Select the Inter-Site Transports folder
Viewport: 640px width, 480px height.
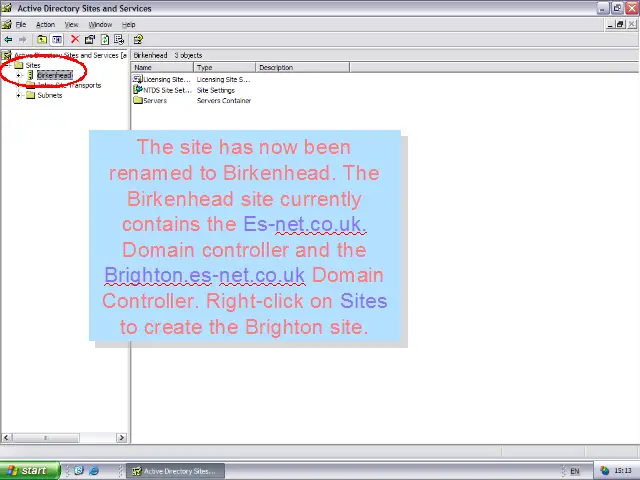69,85
